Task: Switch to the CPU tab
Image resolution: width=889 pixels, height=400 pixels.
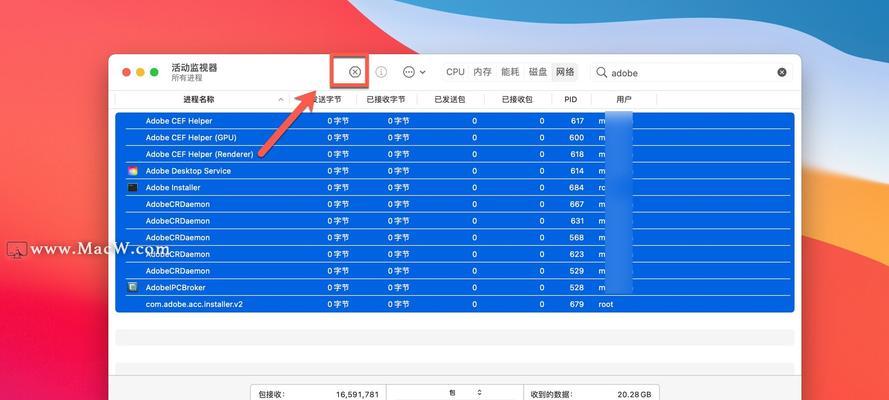Action: click(455, 72)
